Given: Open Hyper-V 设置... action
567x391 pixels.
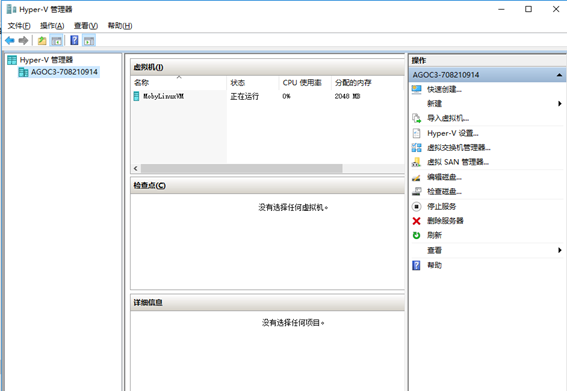Looking at the screenshot, I should pyautogui.click(x=453, y=133).
